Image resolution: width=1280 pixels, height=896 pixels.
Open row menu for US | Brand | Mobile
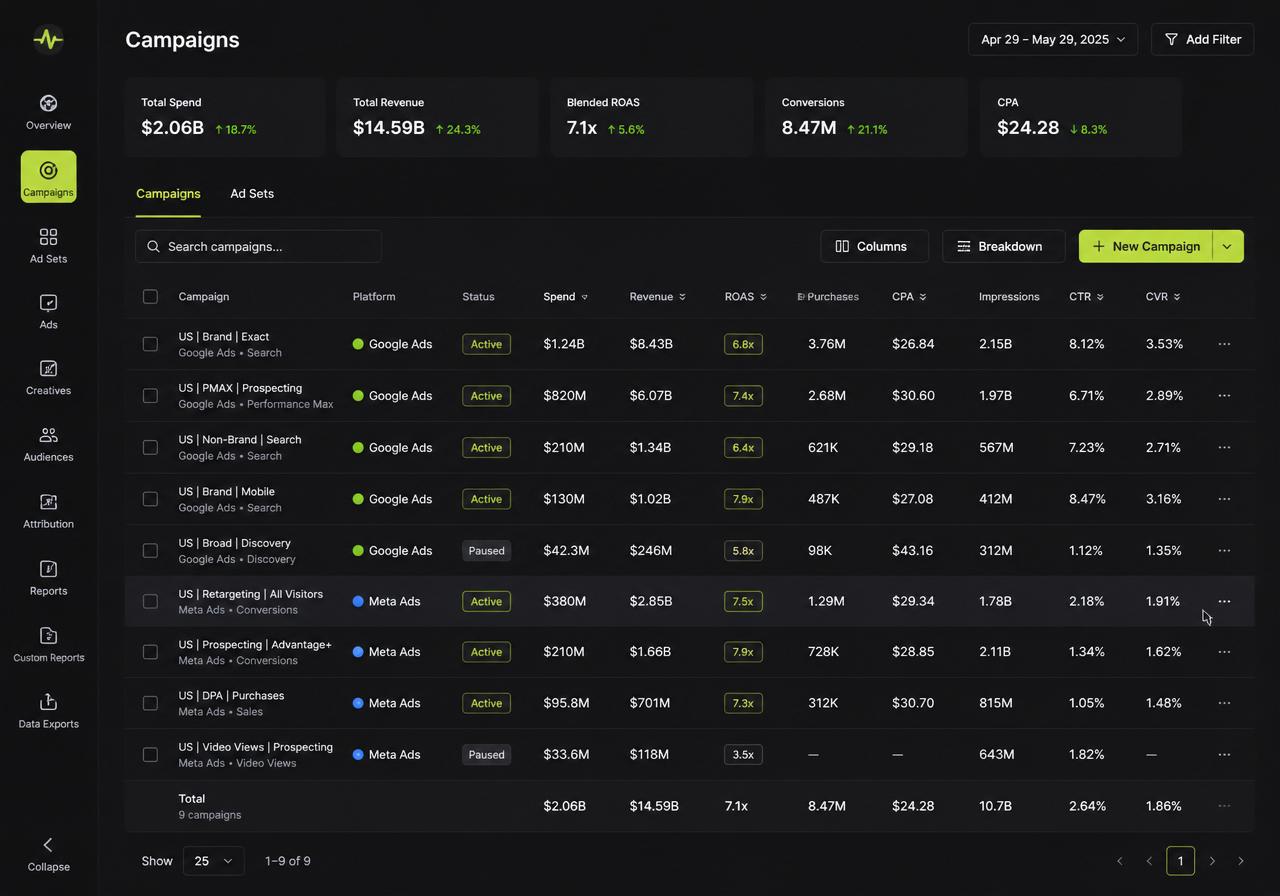1224,499
